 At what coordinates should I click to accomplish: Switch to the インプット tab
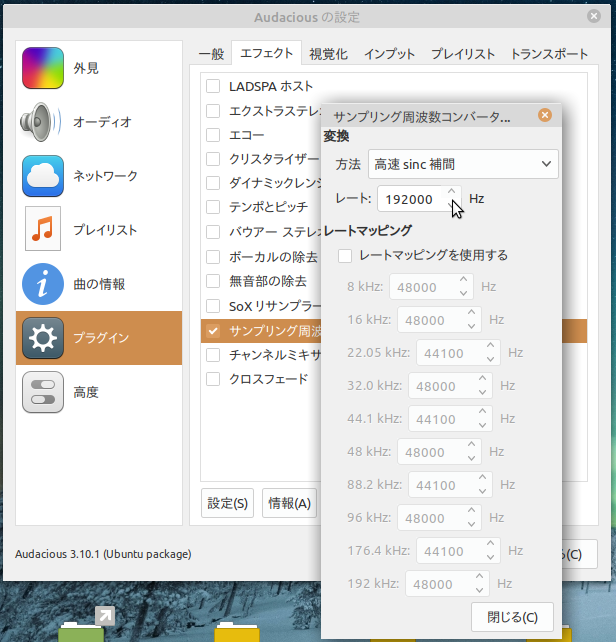pyautogui.click(x=390, y=54)
